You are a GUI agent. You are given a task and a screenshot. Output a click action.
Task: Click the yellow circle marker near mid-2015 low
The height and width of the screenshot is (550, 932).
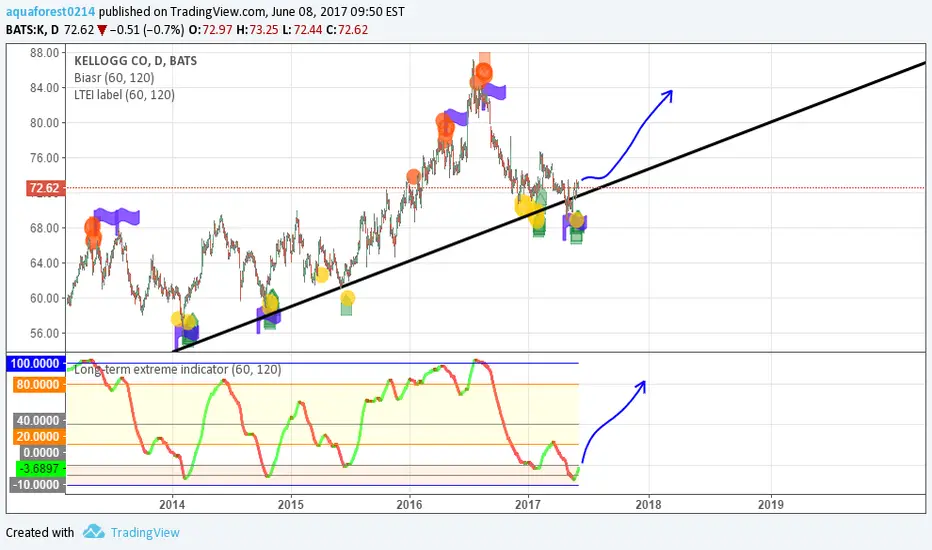coord(347,298)
